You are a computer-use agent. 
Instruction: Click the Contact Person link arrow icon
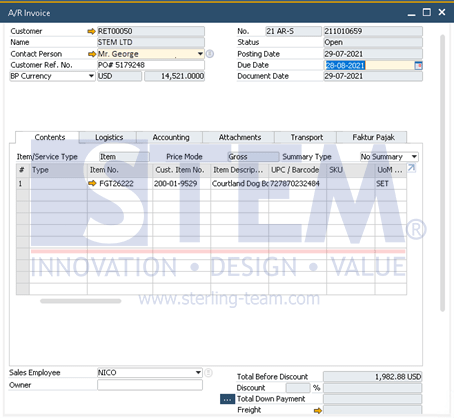[91, 54]
